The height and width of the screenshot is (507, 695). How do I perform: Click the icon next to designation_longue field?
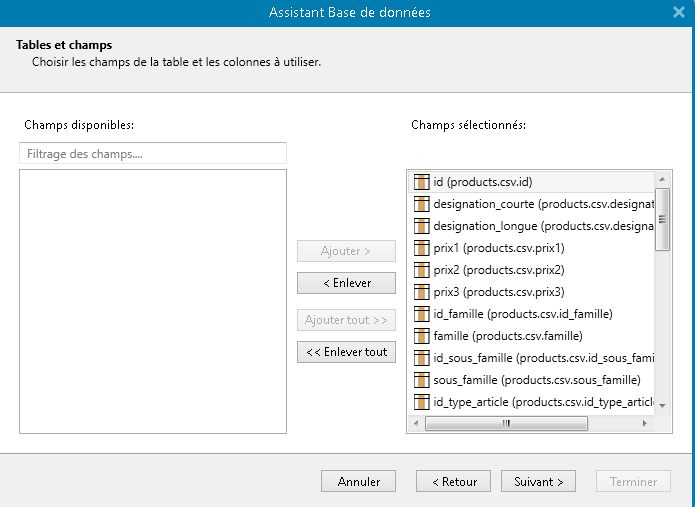[421, 226]
